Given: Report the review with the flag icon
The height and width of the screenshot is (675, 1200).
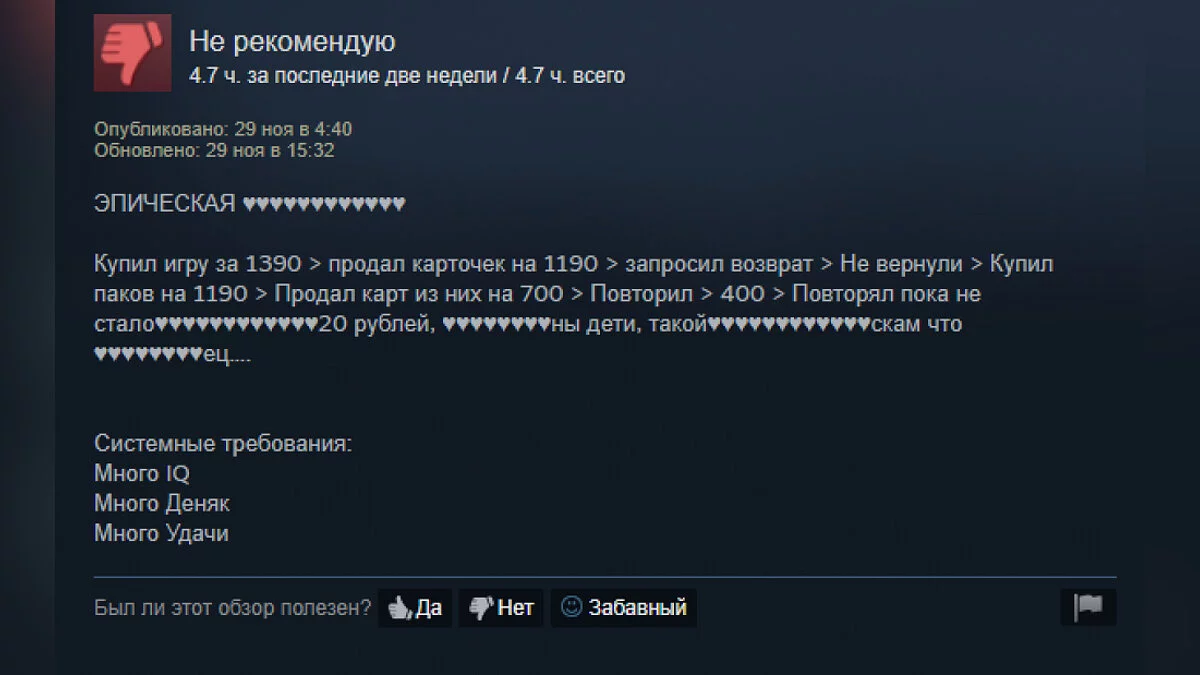Looking at the screenshot, I should pyautogui.click(x=1088, y=607).
